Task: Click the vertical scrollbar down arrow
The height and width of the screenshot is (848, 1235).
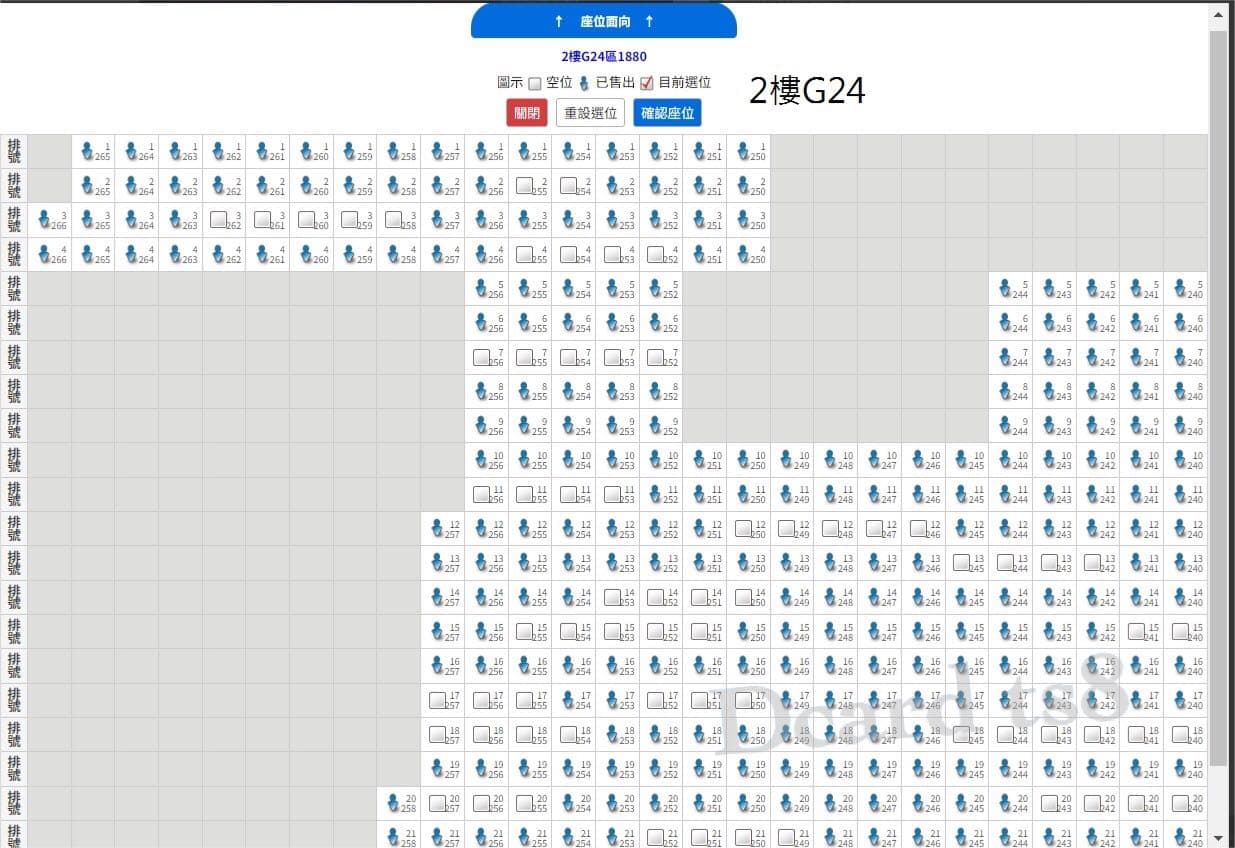Action: [x=1218, y=838]
